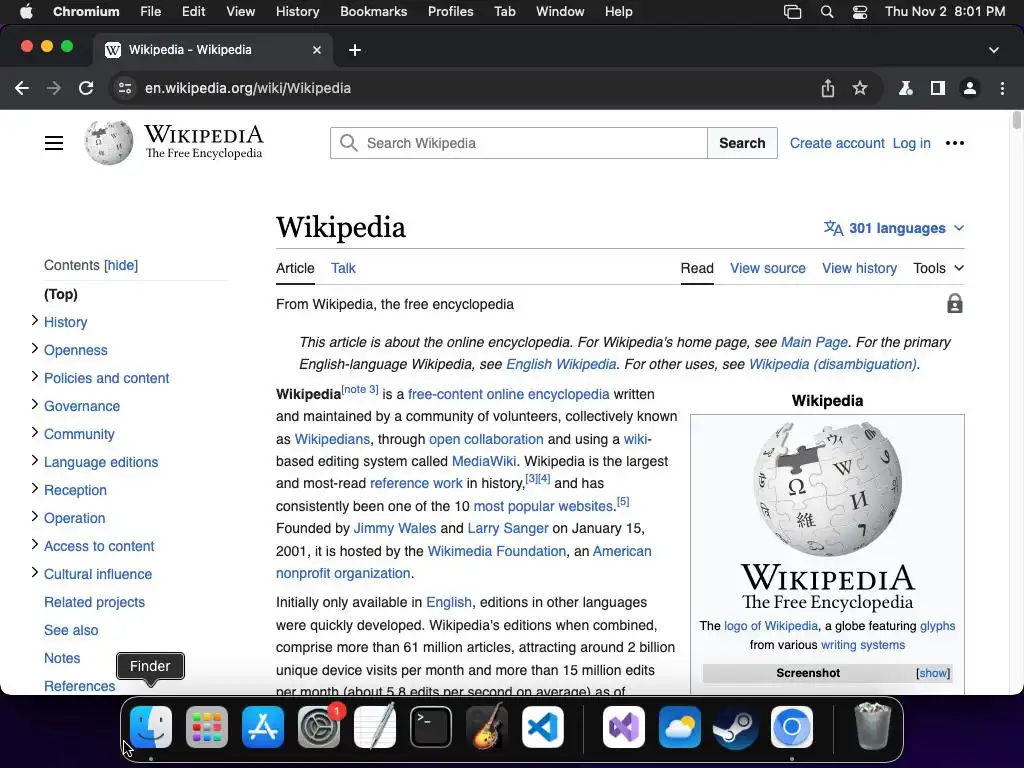Click the page protection padlock icon
The height and width of the screenshot is (768, 1024).
955,304
